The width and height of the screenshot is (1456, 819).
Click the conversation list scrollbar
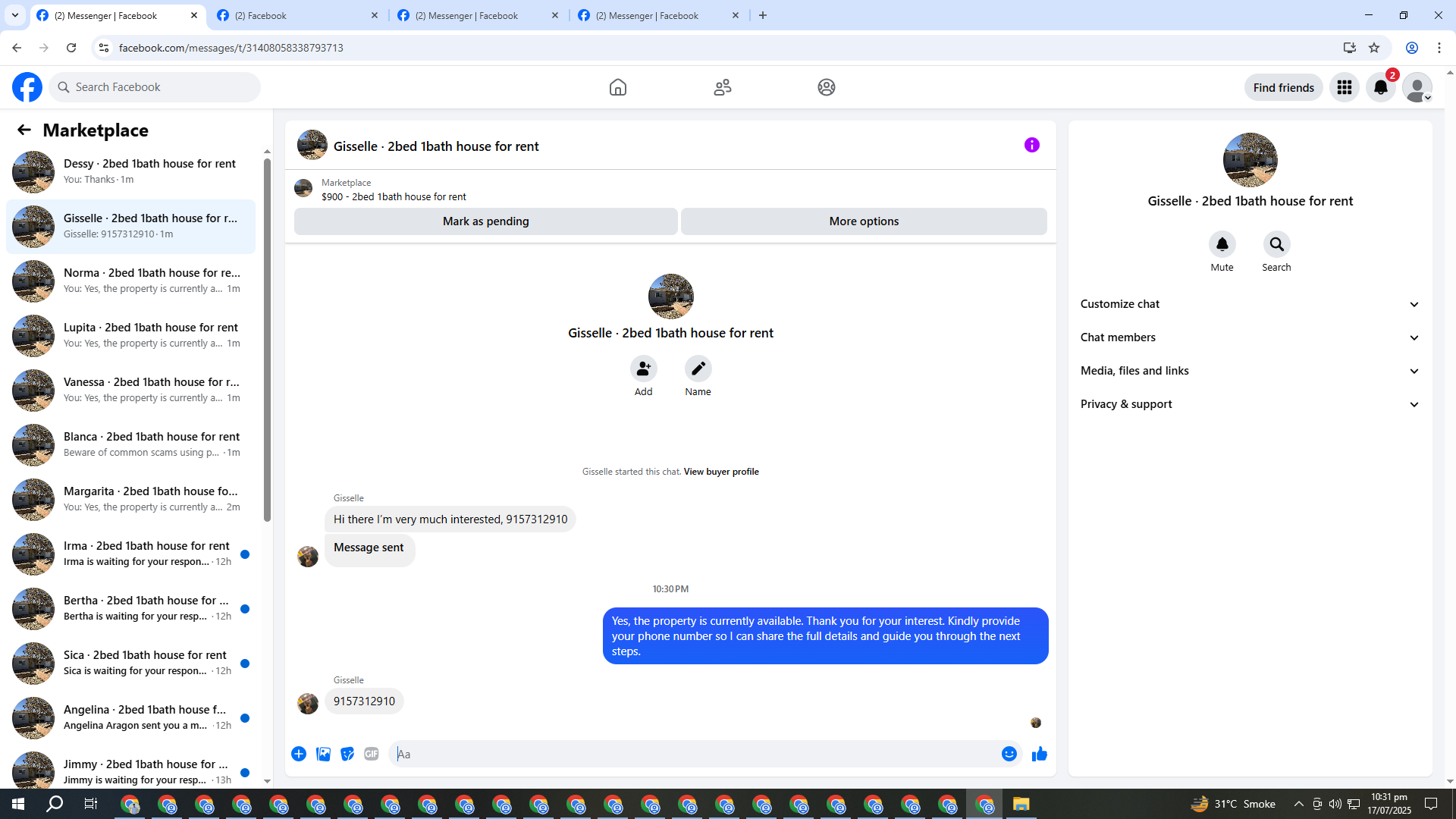click(x=267, y=340)
